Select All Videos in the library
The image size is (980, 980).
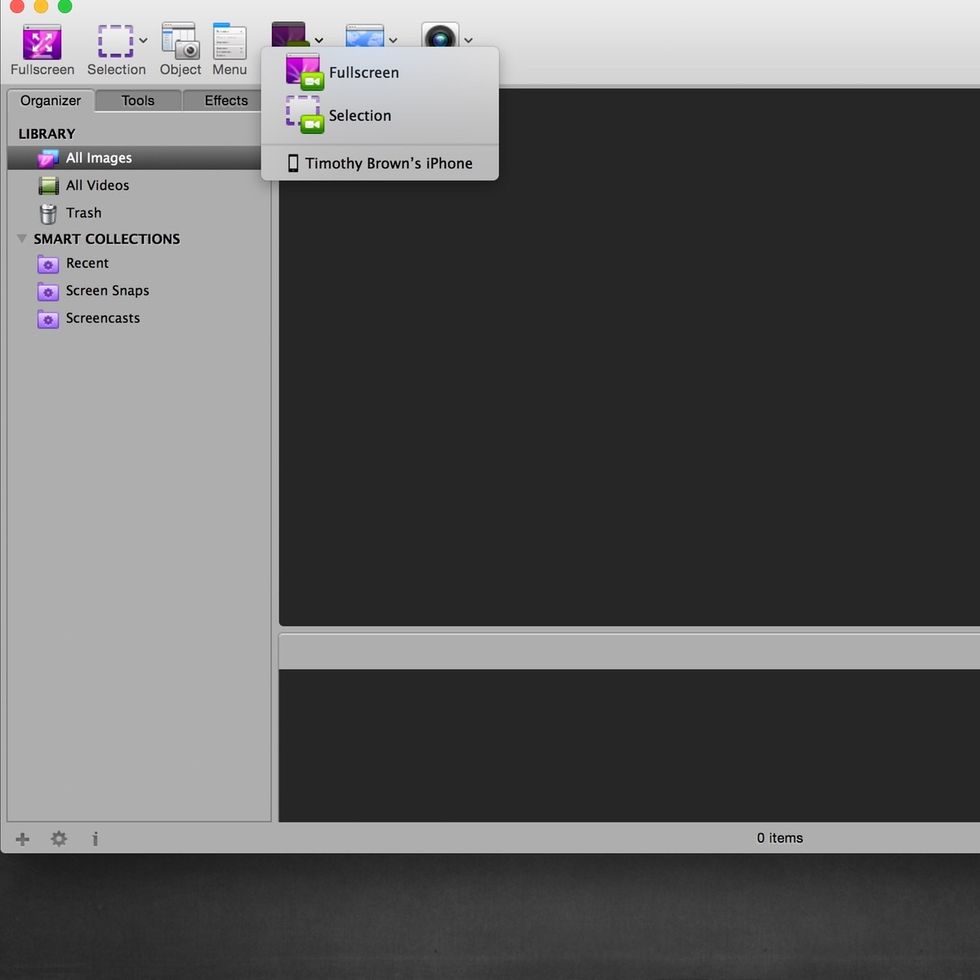tap(97, 185)
